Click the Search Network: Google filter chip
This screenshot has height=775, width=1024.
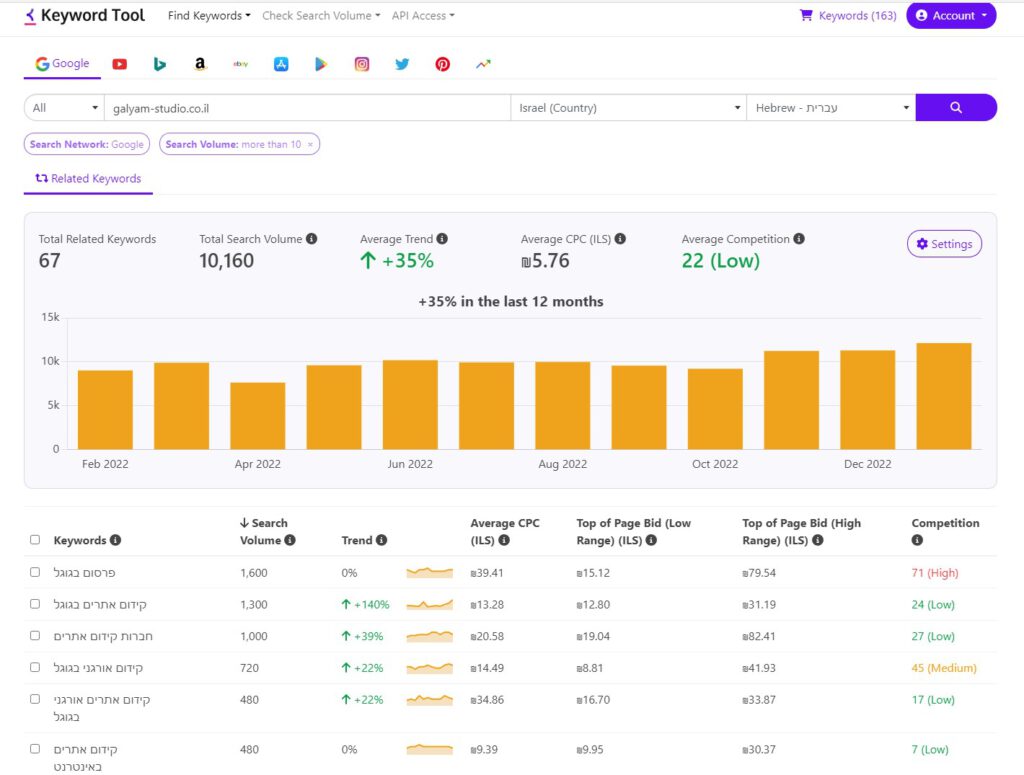pyautogui.click(x=87, y=144)
